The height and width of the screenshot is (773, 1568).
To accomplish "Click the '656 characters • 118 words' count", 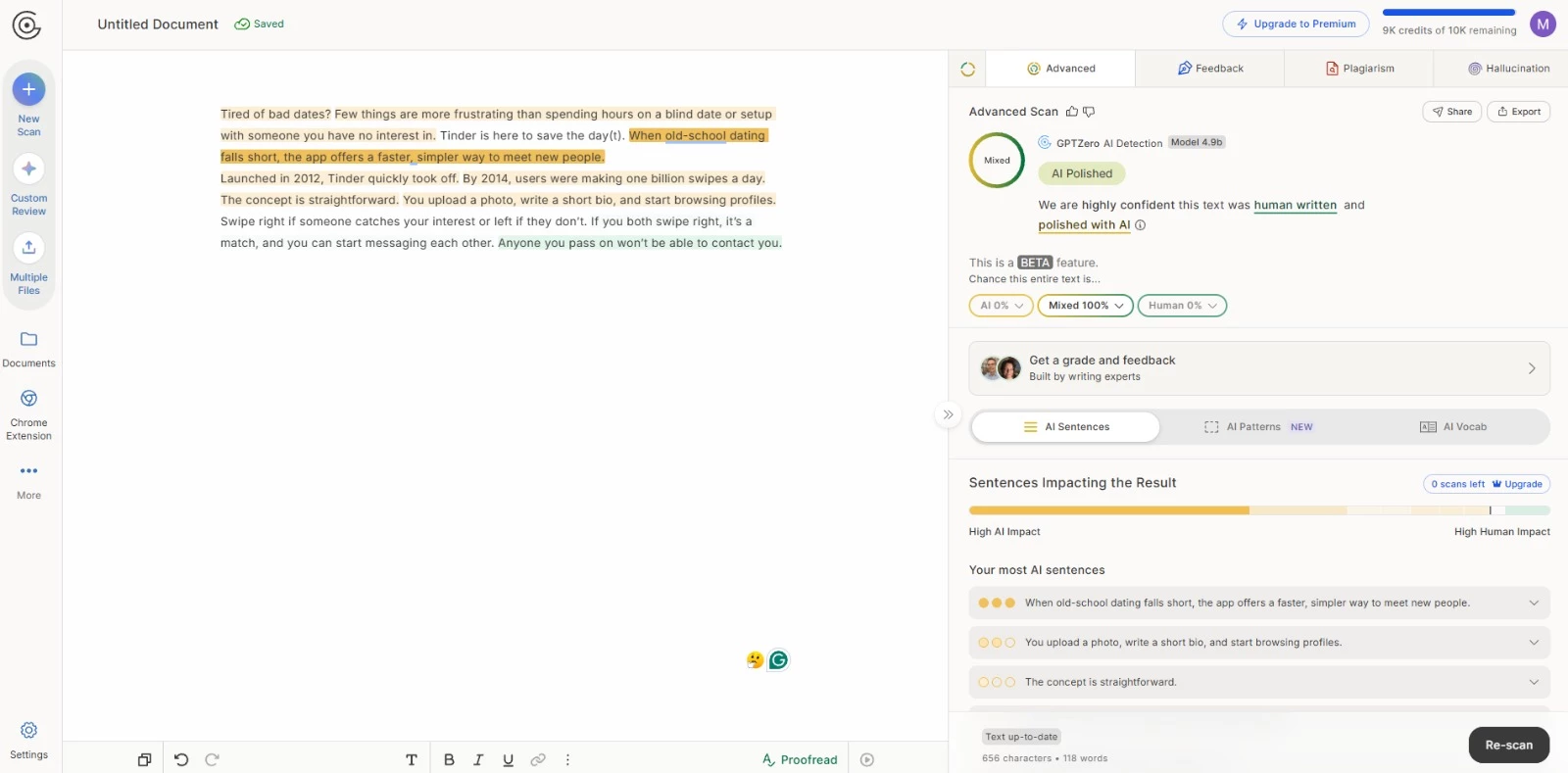I will 1045,758.
